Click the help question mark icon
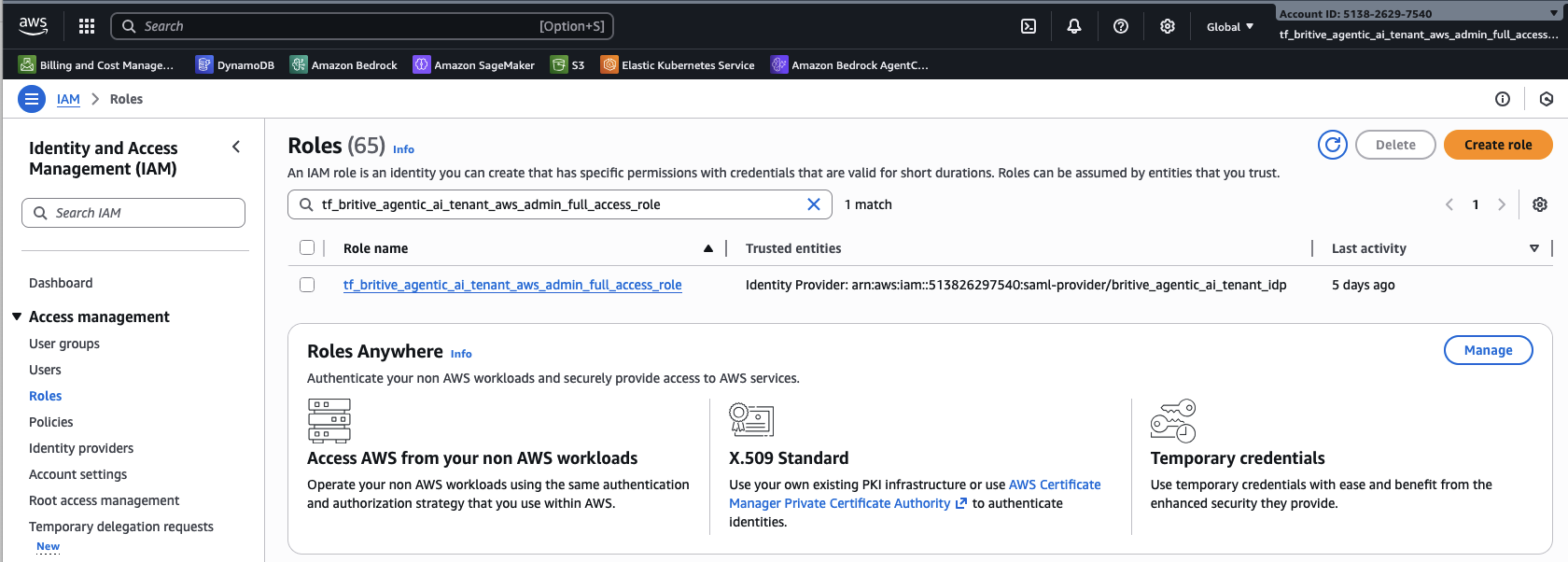The image size is (1568, 562). (1121, 26)
